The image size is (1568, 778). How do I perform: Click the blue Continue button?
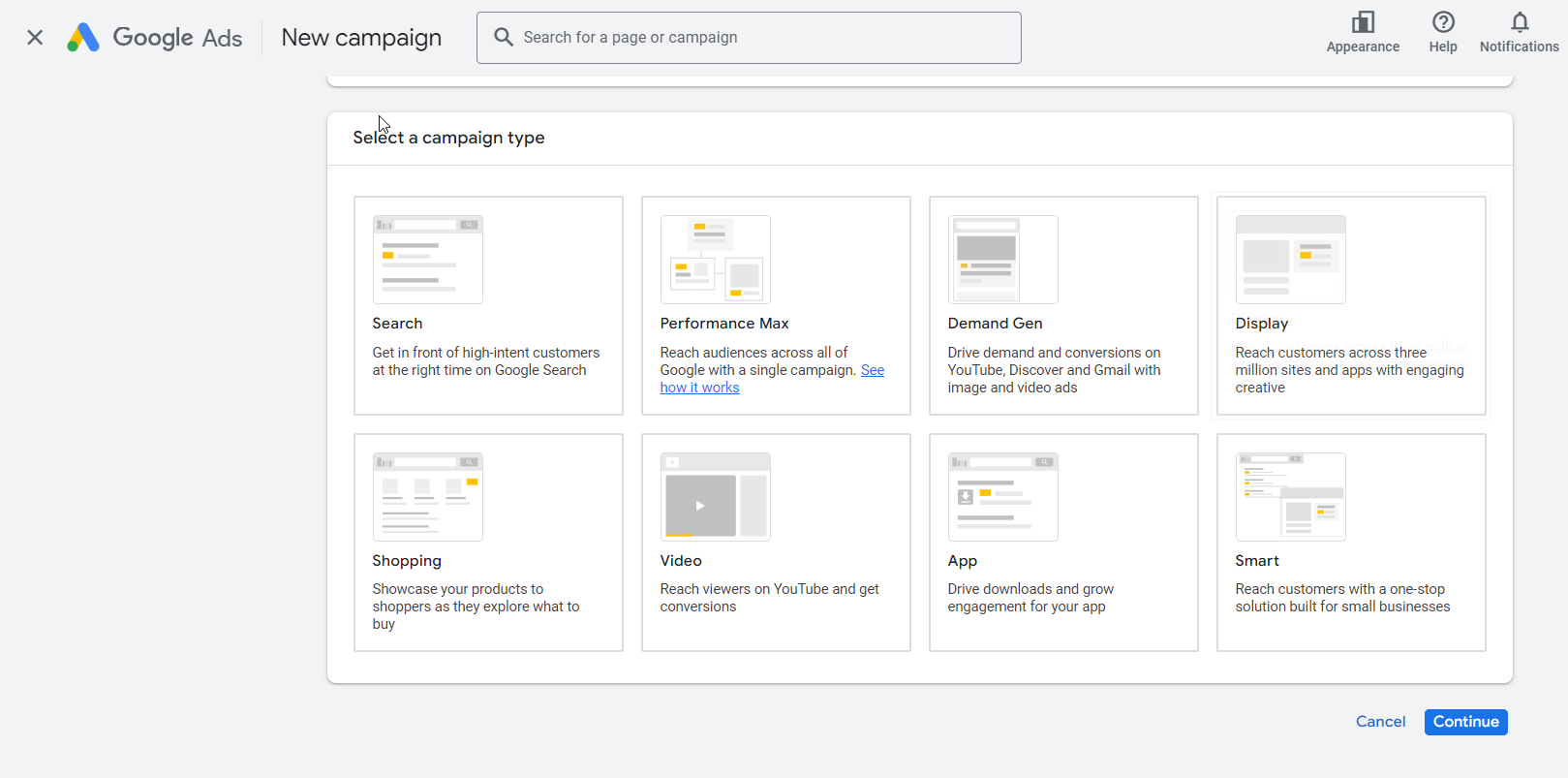tap(1465, 722)
